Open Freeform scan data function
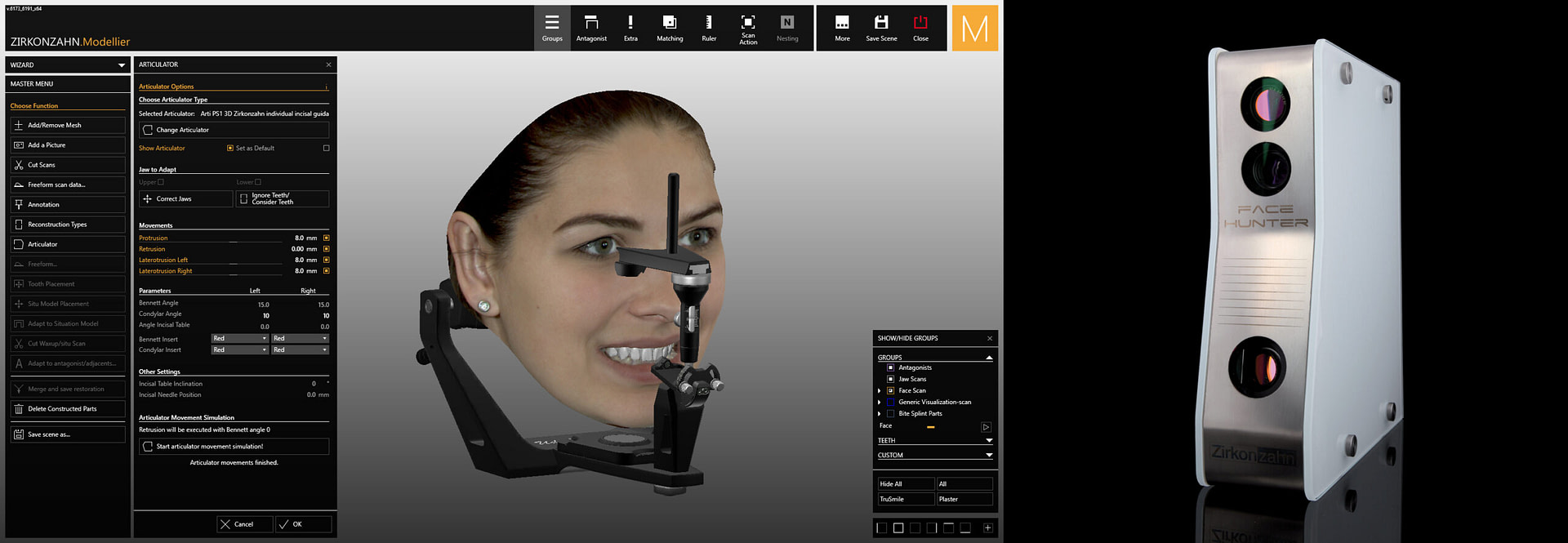Image resolution: width=1568 pixels, height=543 pixels. 68,185
